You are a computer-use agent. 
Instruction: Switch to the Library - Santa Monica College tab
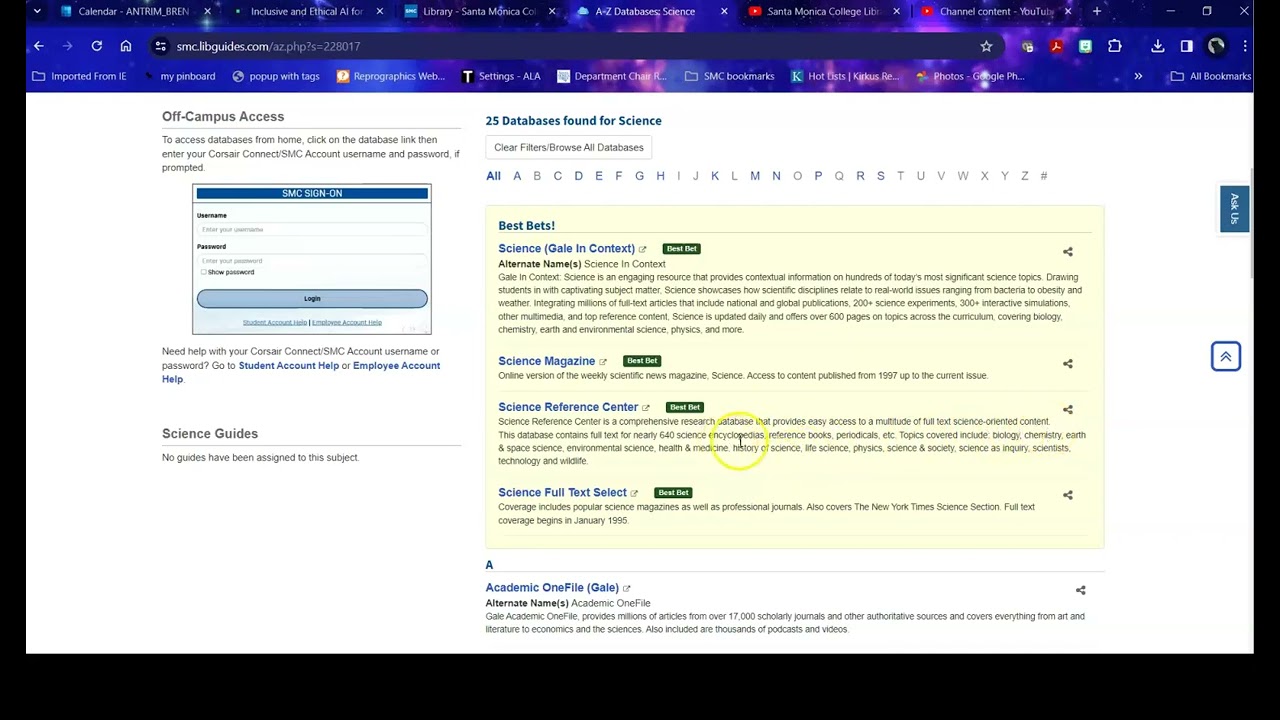(478, 12)
